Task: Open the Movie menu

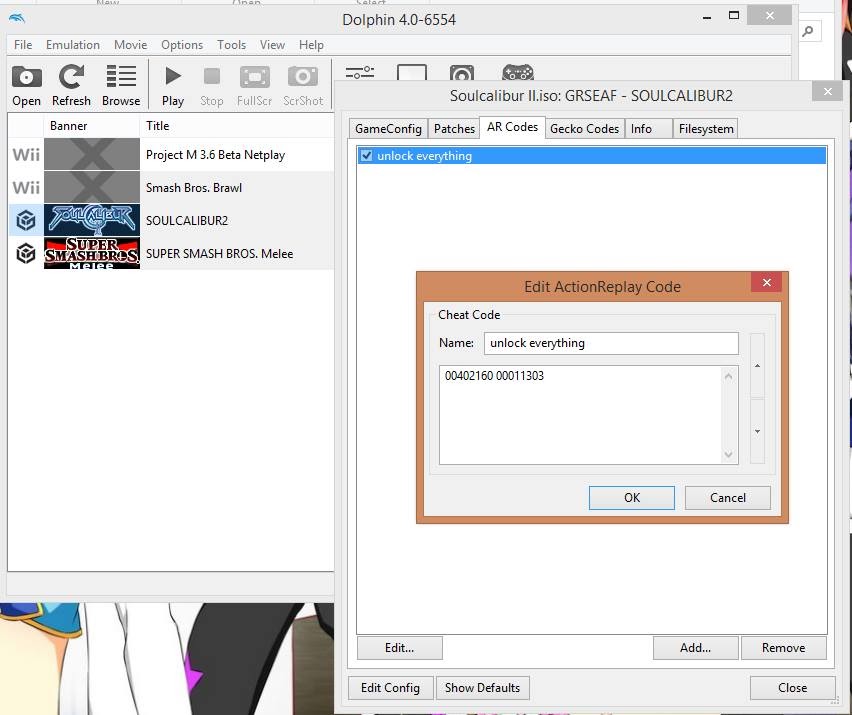Action: pos(130,45)
